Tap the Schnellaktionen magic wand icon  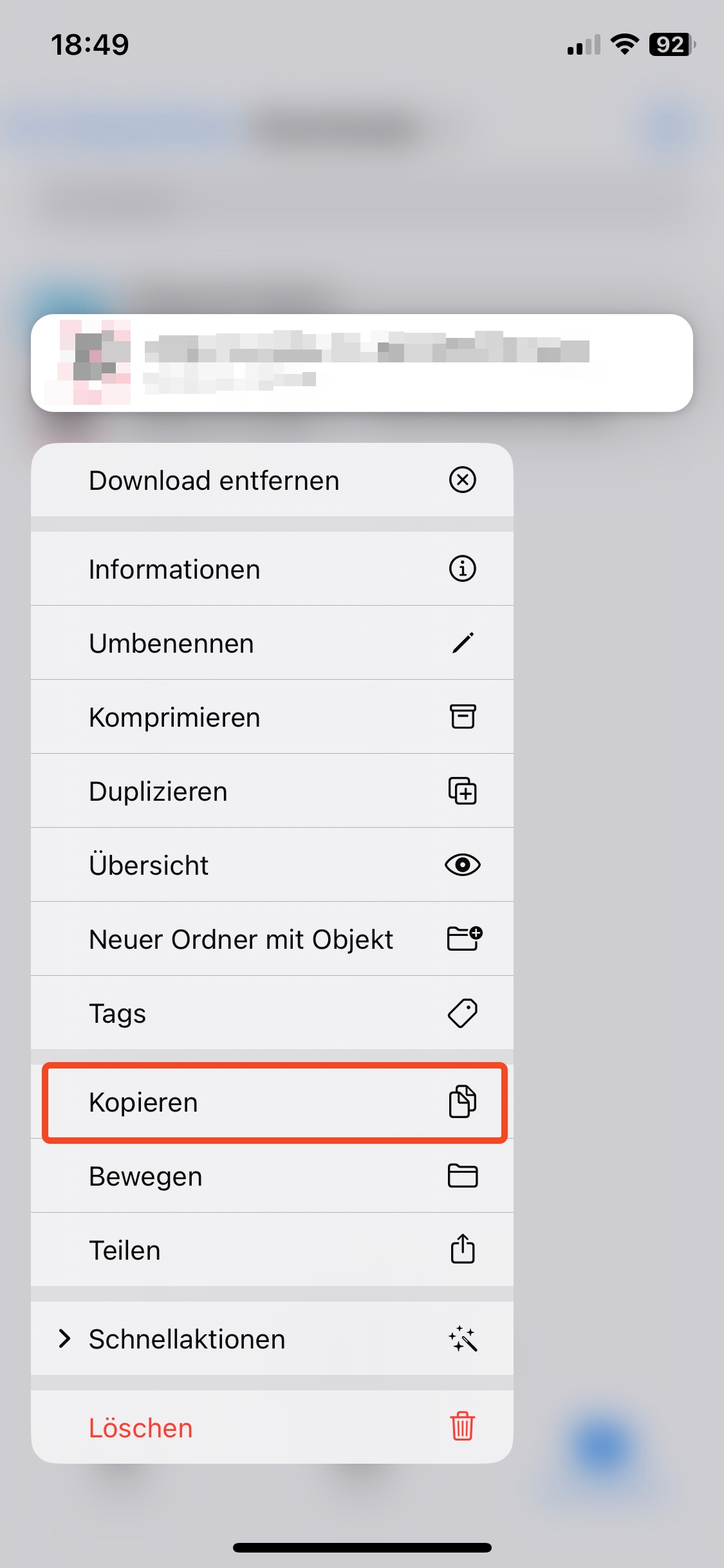tap(463, 1339)
